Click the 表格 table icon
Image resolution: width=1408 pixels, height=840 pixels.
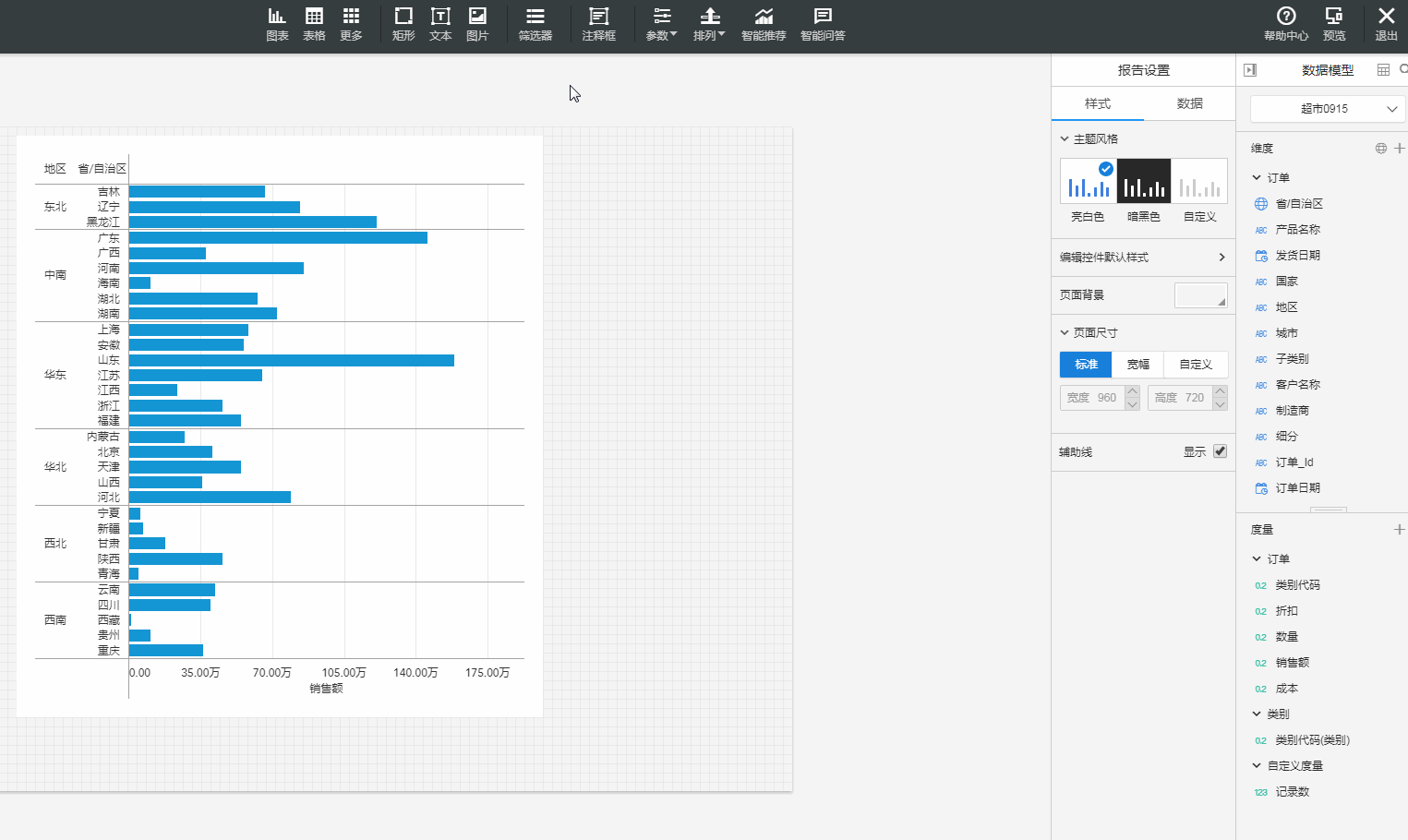314,24
